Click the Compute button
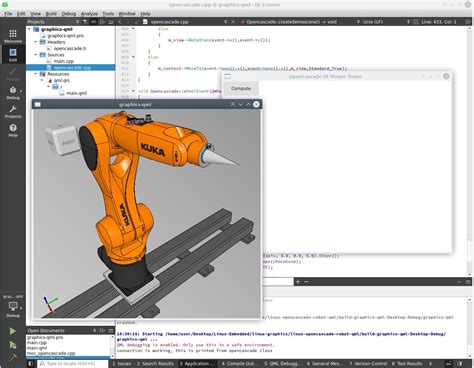 (x=241, y=89)
